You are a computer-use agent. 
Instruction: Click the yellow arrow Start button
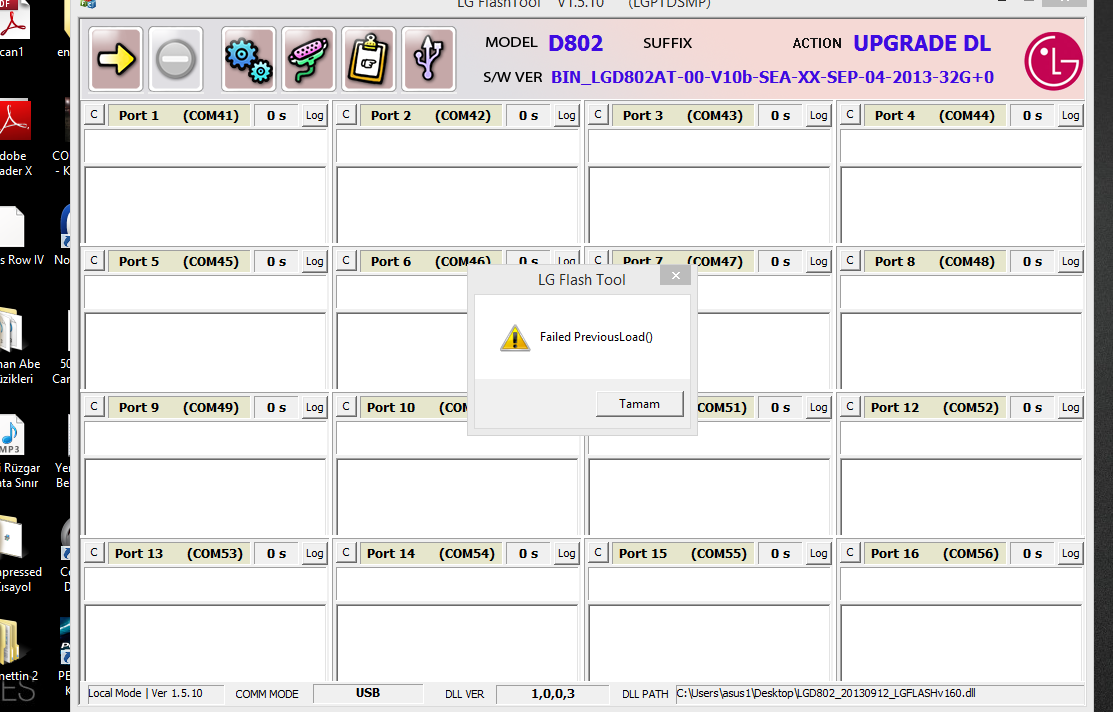pyautogui.click(x=116, y=59)
